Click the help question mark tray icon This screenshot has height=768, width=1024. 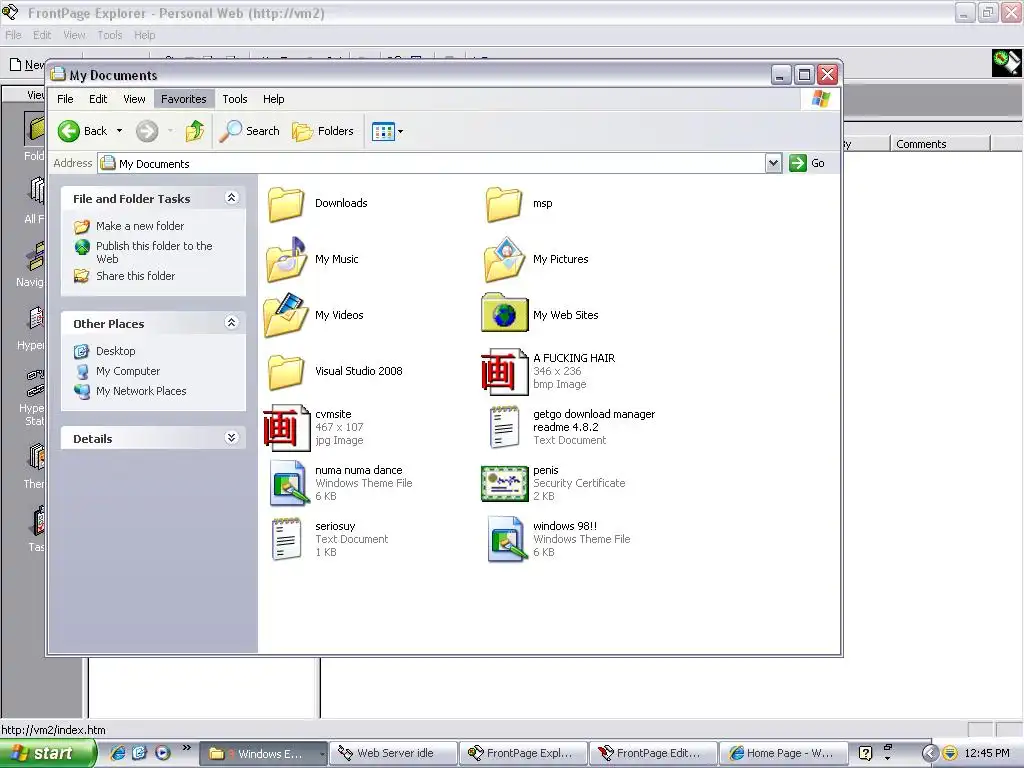pyautogui.click(x=865, y=754)
